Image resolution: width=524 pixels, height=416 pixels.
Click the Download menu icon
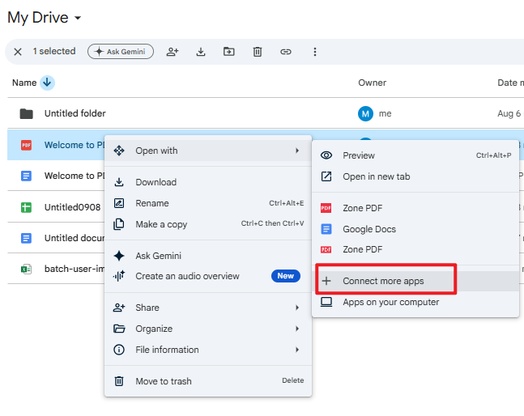tap(119, 182)
